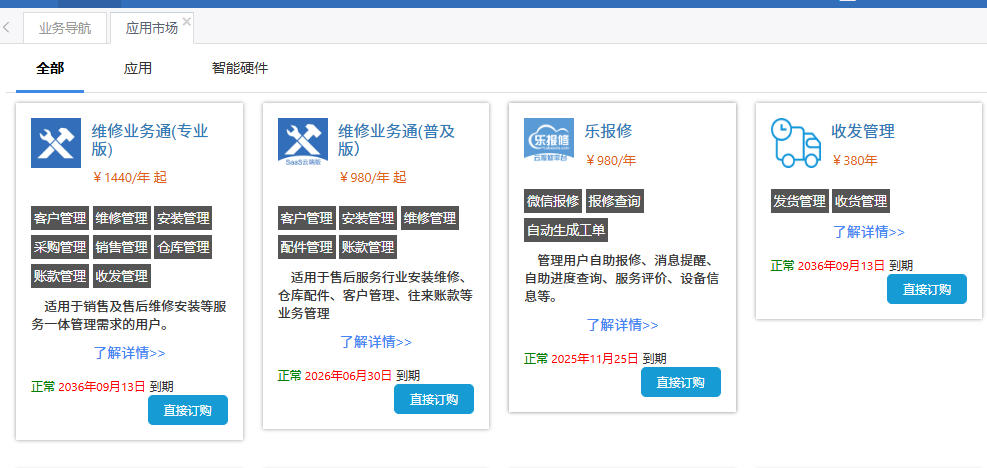Click the 收发管理 delivery truck icon
Image resolution: width=987 pixels, height=468 pixels.
tap(796, 142)
